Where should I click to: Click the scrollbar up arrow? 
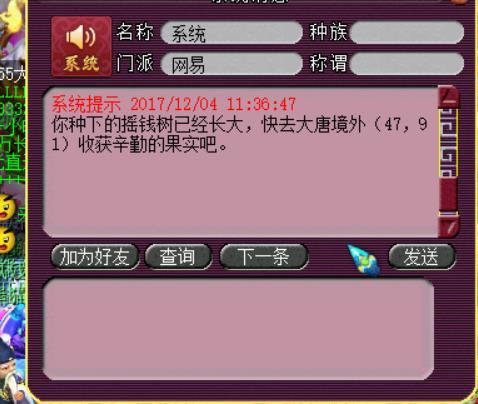[x=449, y=97]
